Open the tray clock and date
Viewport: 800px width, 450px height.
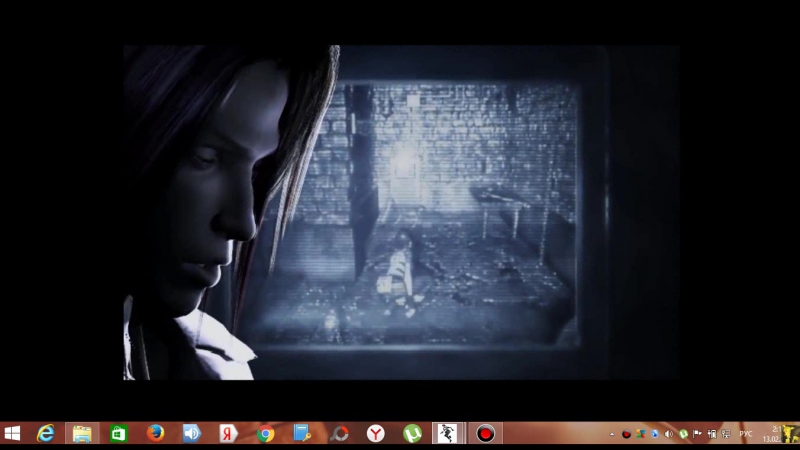coord(771,434)
